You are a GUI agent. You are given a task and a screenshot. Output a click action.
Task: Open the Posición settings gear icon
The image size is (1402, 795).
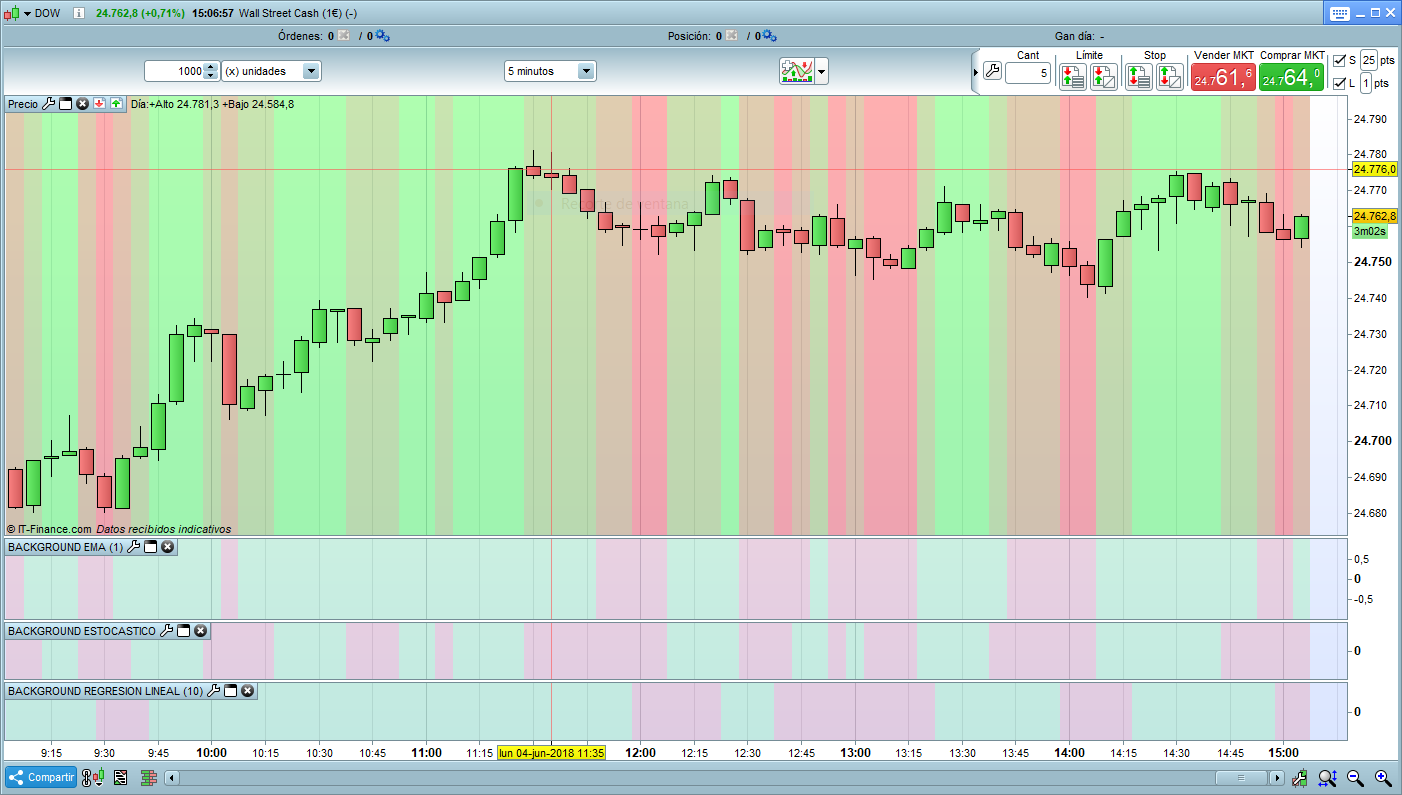[769, 36]
